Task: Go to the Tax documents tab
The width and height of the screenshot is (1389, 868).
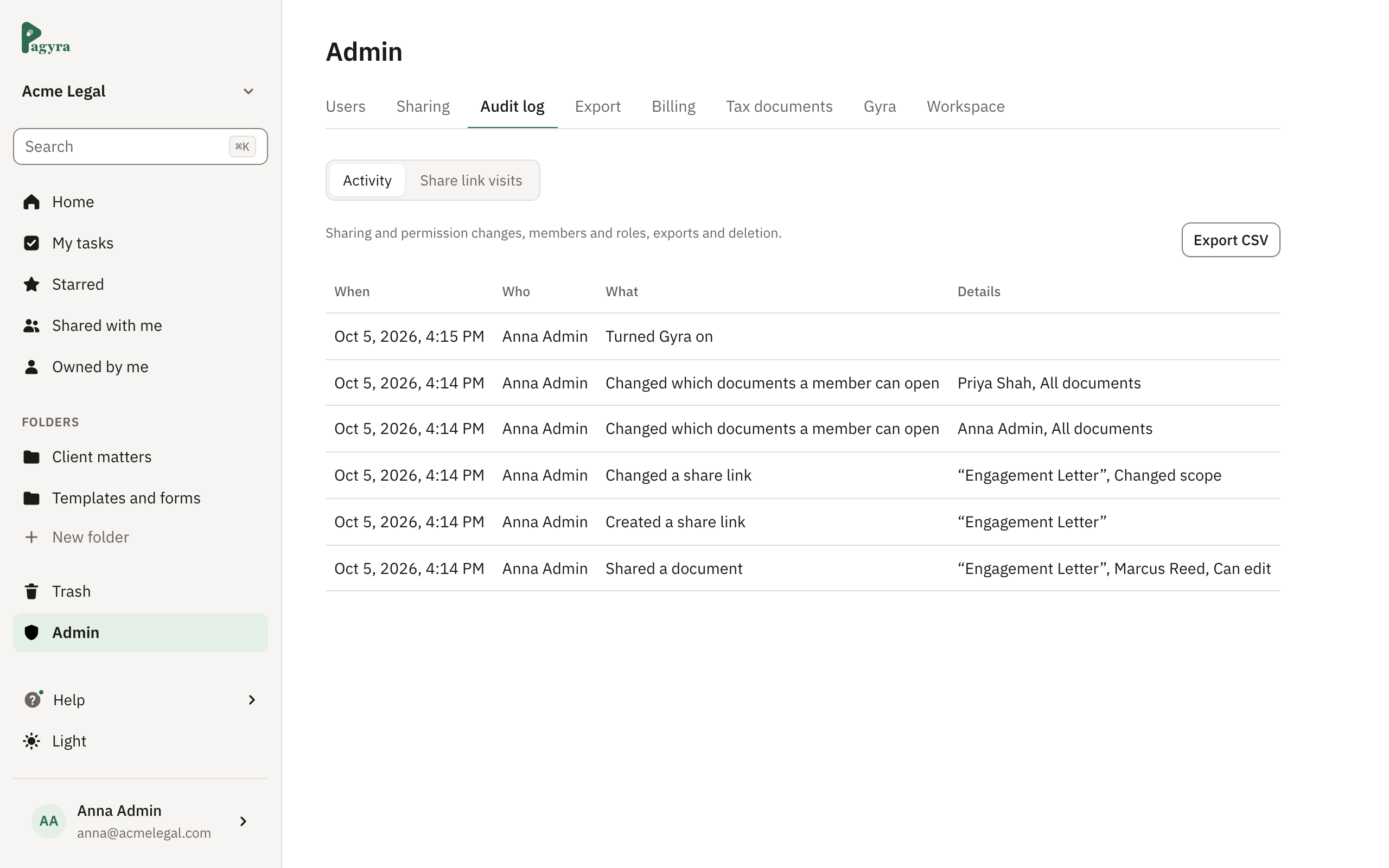Action: tap(779, 107)
